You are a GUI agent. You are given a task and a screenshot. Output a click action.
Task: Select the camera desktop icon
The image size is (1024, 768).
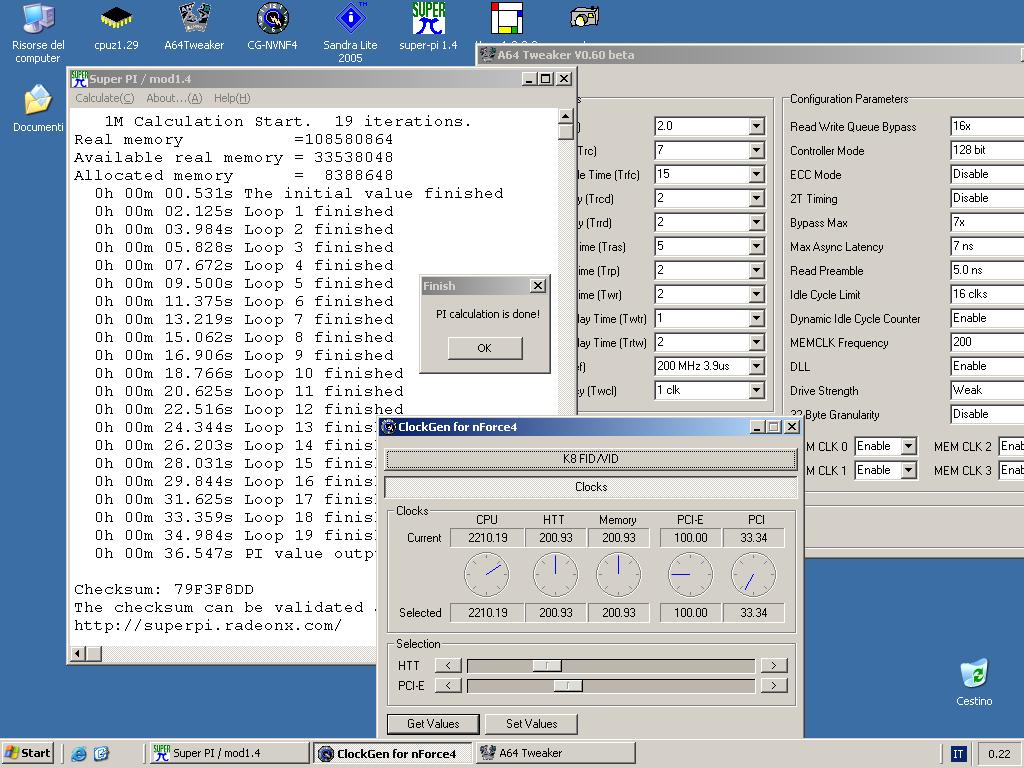[584, 18]
